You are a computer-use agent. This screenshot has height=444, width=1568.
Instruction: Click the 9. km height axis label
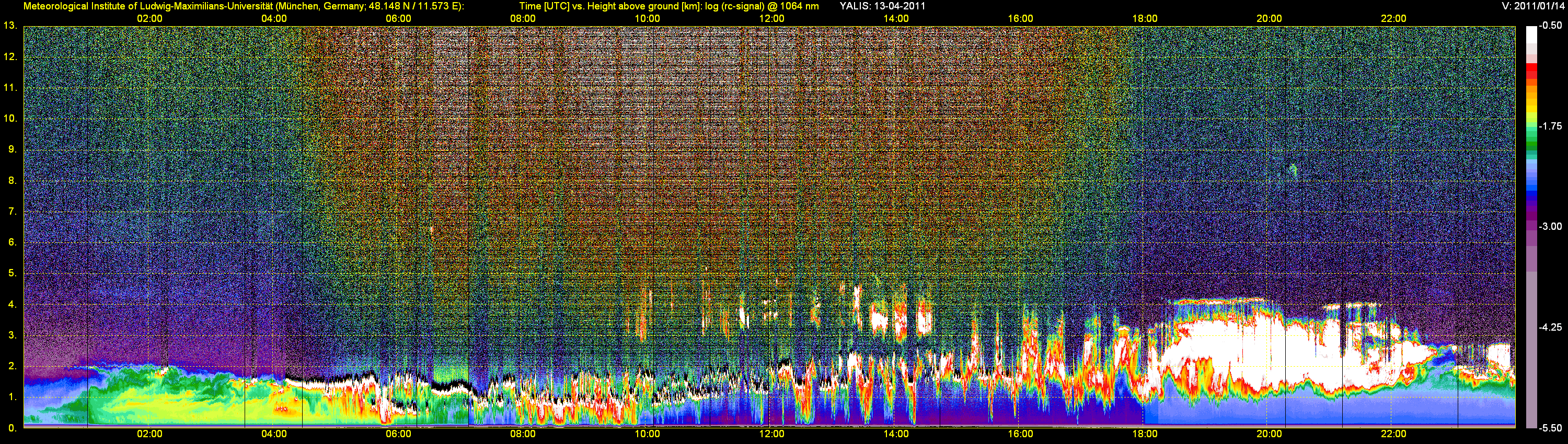point(13,149)
